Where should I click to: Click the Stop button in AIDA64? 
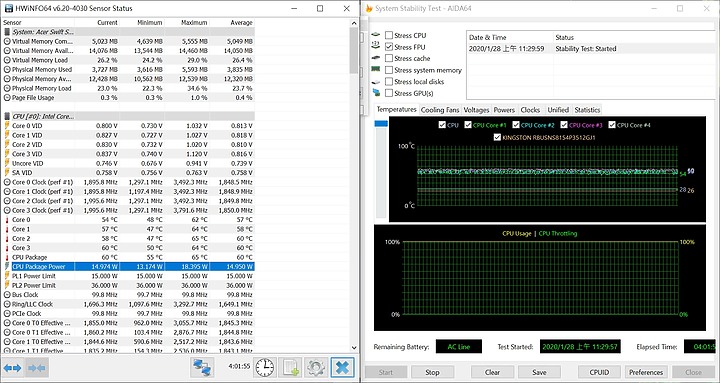click(x=432, y=372)
